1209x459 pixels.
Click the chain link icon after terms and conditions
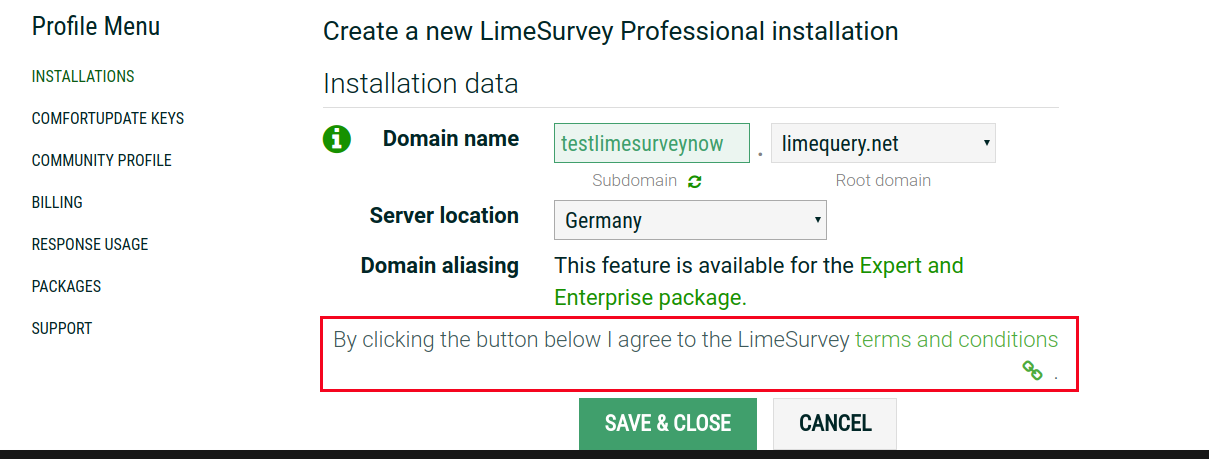pyautogui.click(x=1032, y=371)
